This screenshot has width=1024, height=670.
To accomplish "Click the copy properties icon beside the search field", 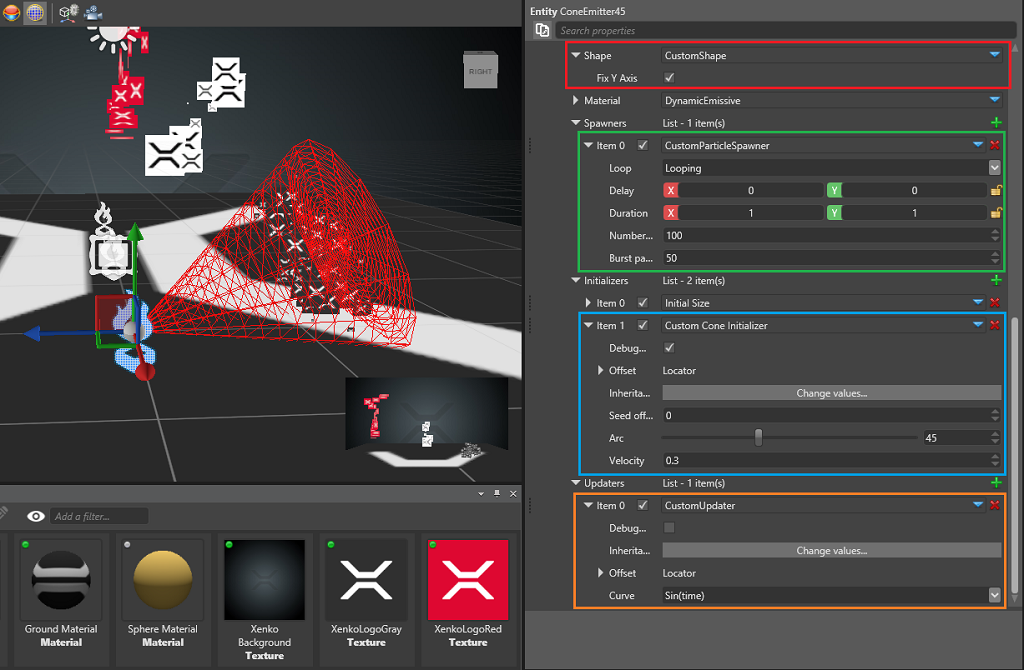I will tap(541, 30).
